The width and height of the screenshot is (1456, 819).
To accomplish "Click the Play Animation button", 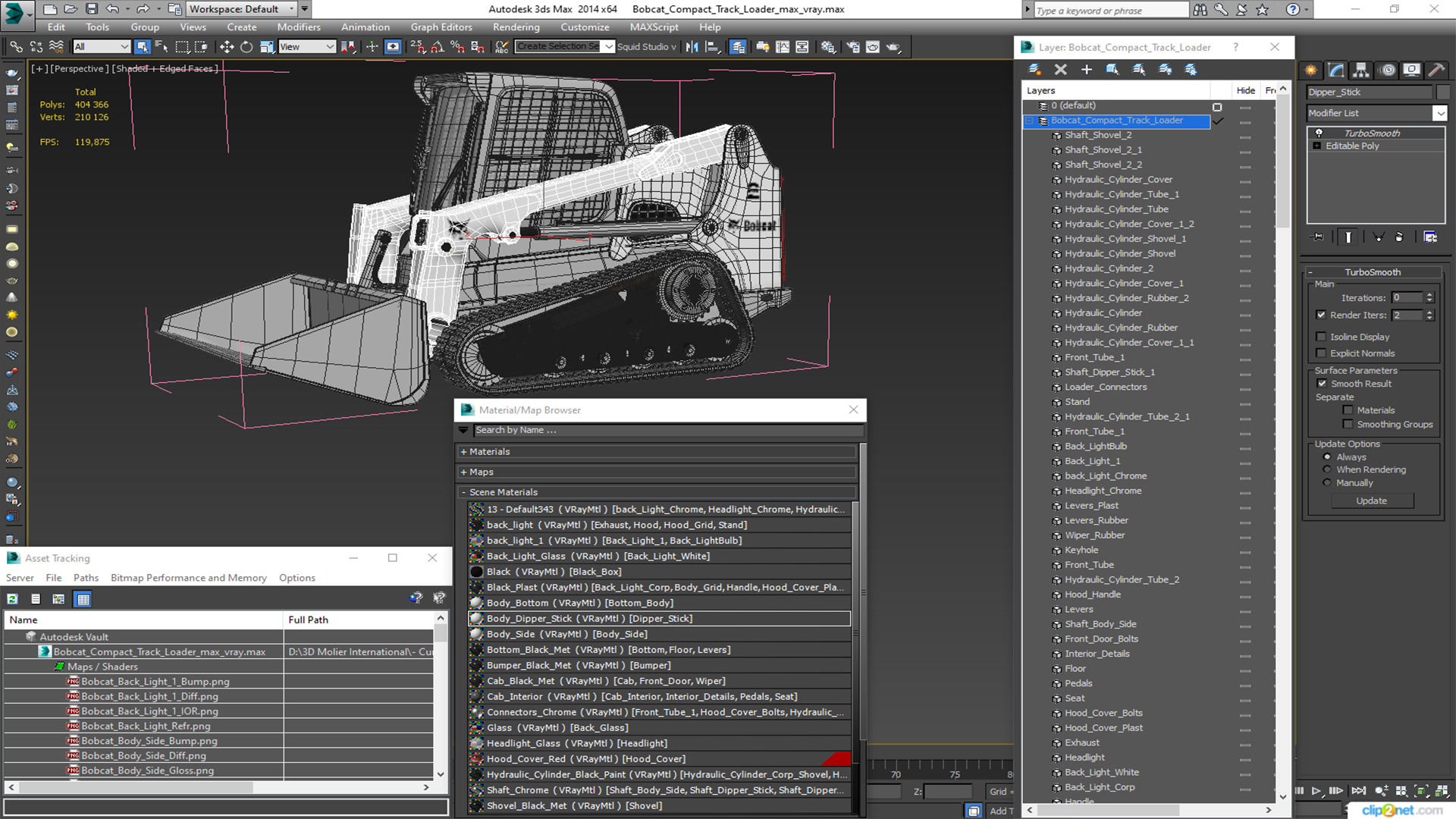I will (1316, 791).
